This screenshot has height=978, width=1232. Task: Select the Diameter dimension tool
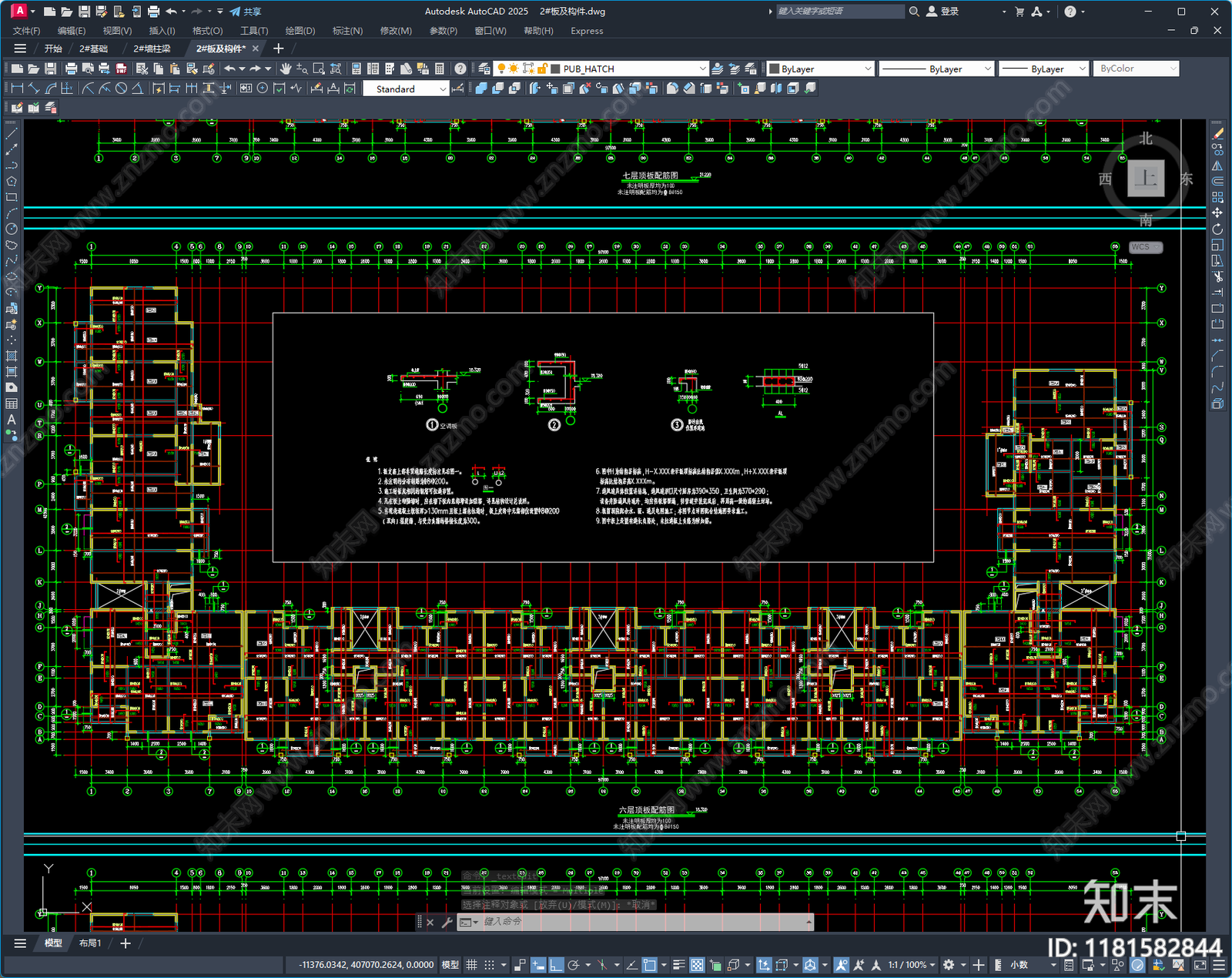pos(121,89)
